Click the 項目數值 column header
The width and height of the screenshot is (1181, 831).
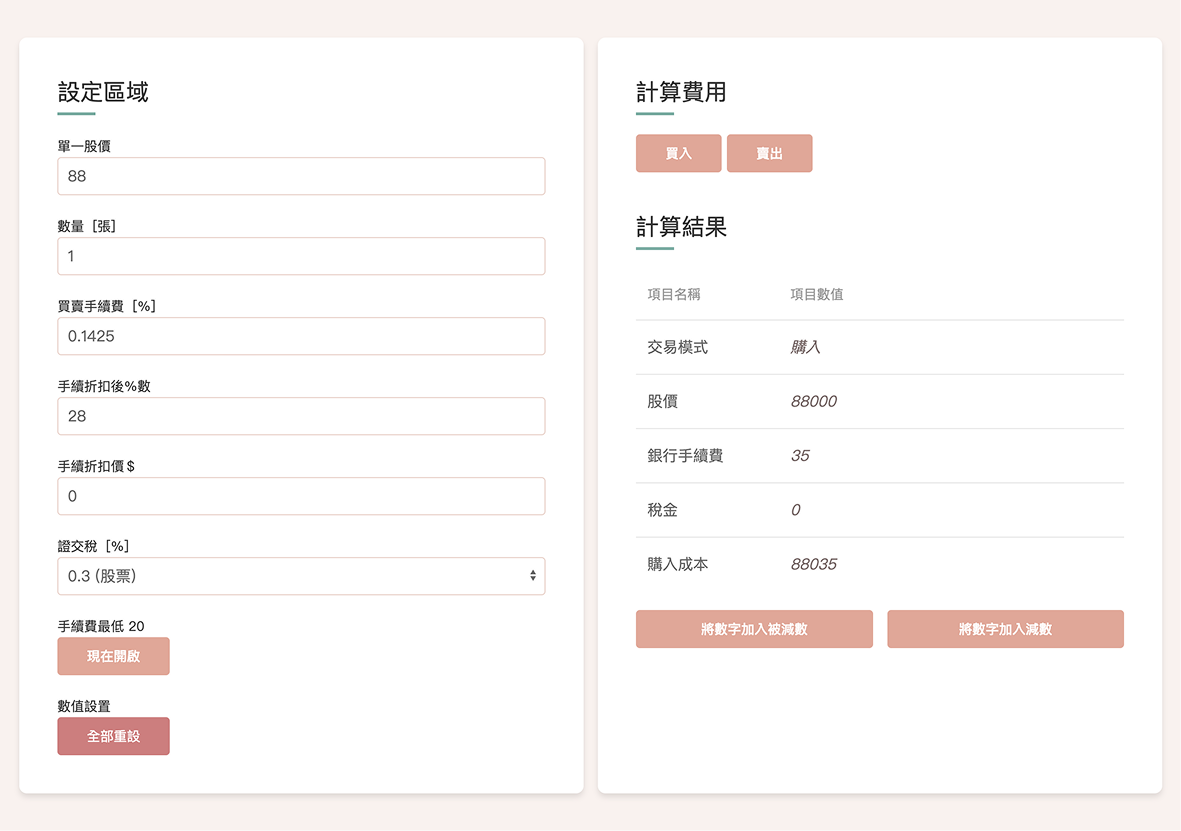[817, 294]
